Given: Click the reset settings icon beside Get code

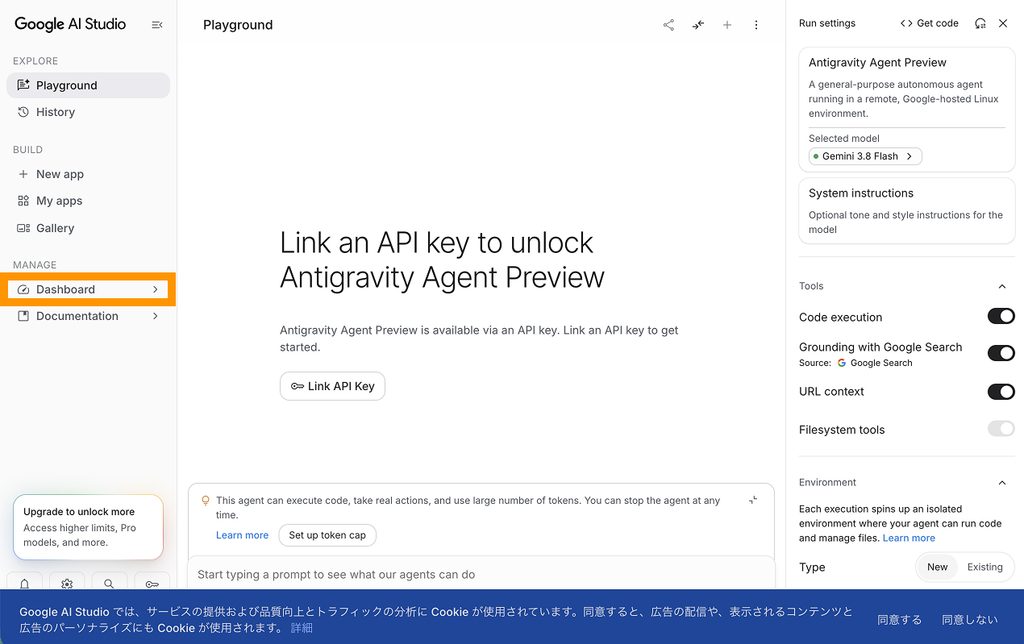Looking at the screenshot, I should 980,24.
